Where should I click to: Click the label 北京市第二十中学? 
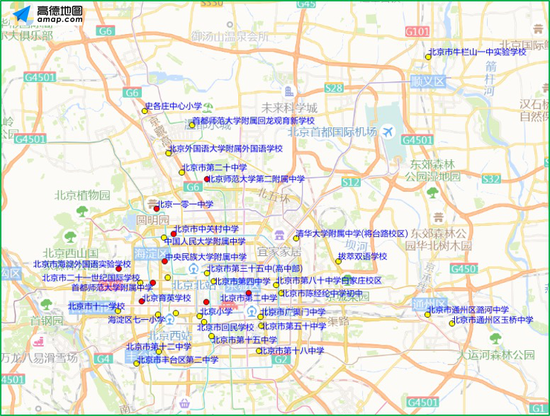pyautogui.click(x=214, y=168)
